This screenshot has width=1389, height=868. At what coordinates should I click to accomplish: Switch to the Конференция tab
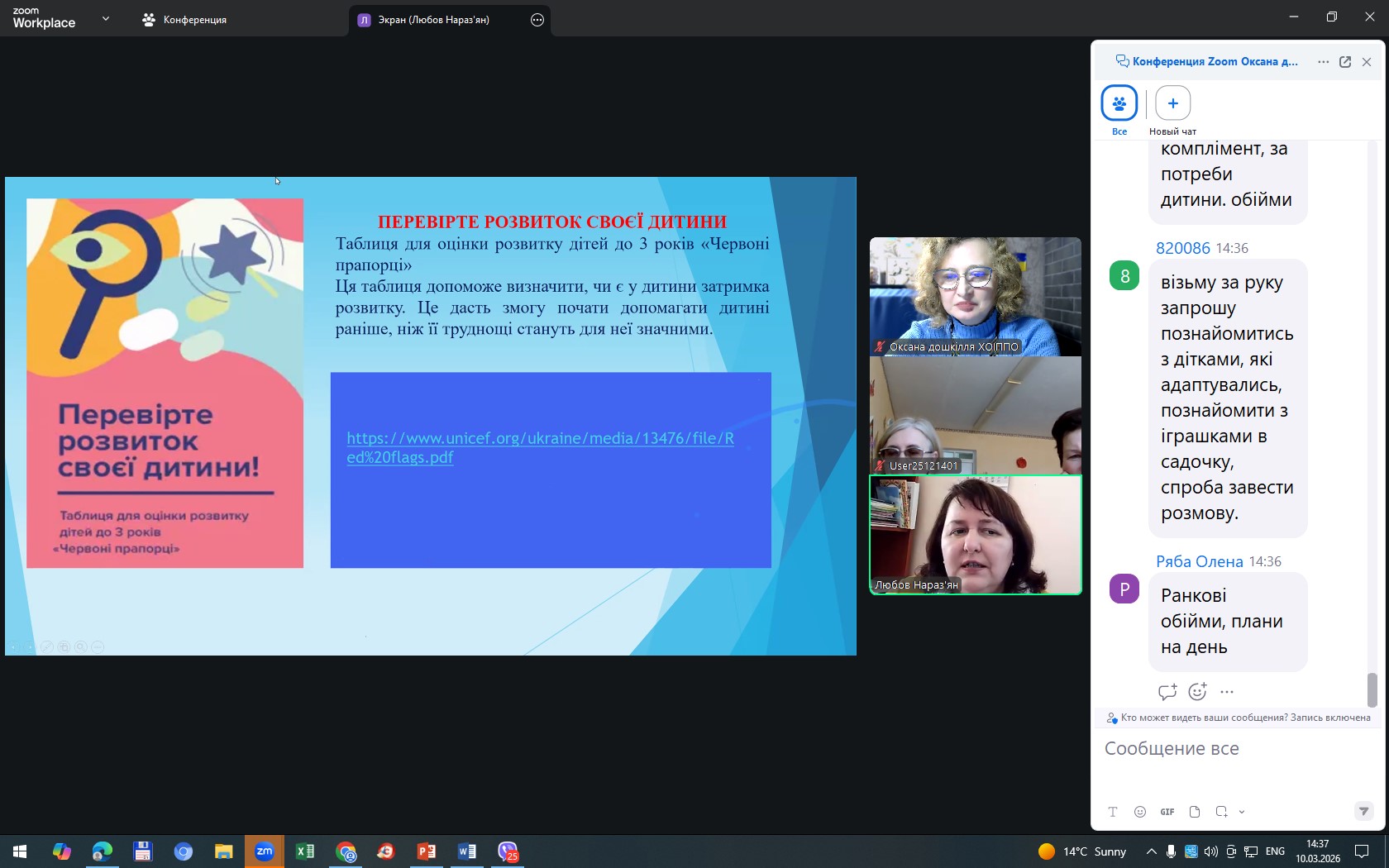click(x=184, y=20)
